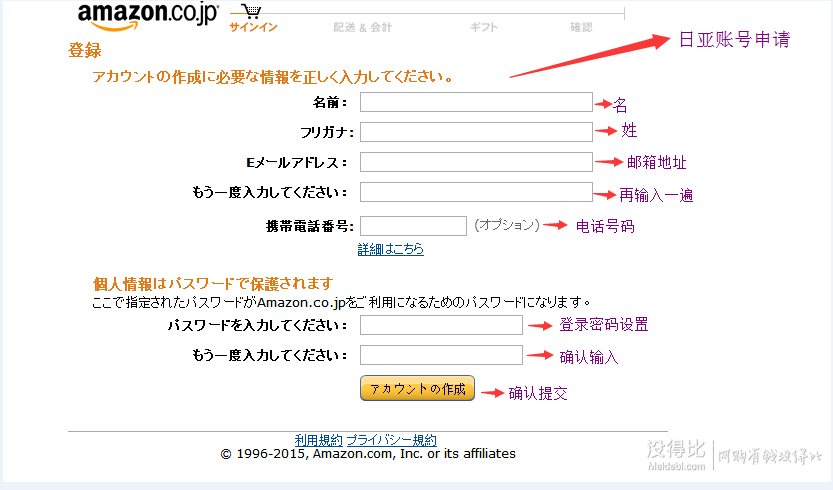Click the フリガナ label

point(326,132)
